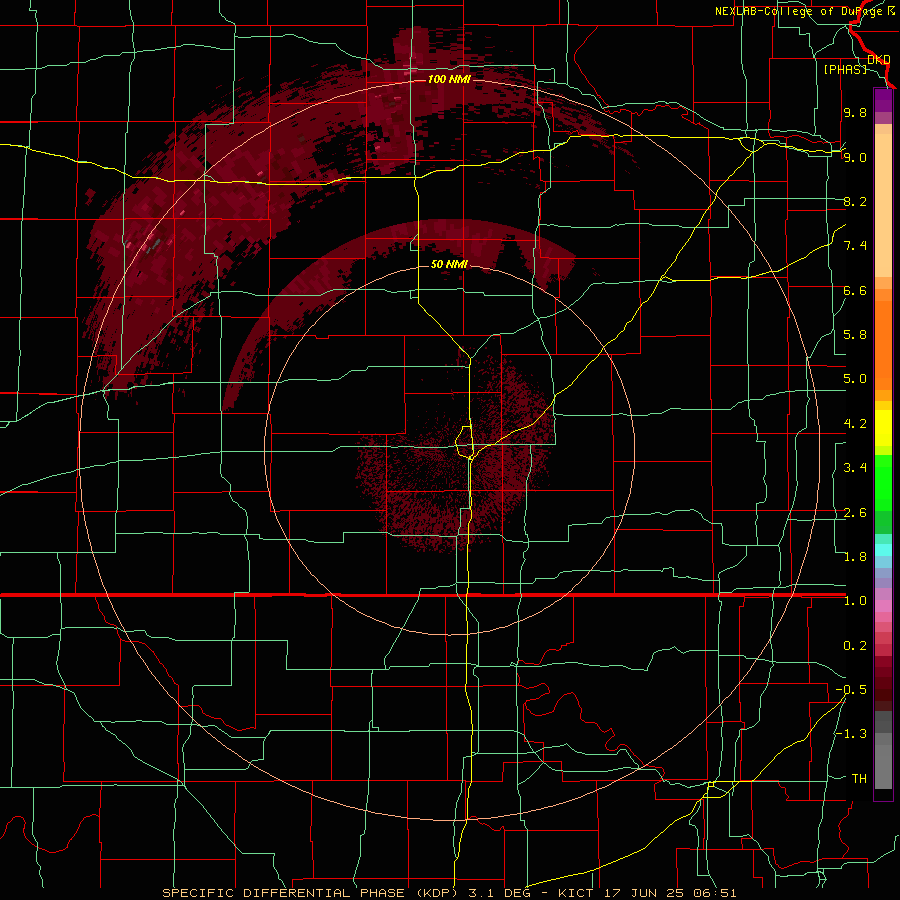Click the purple swatch atop the color bar

click(883, 101)
